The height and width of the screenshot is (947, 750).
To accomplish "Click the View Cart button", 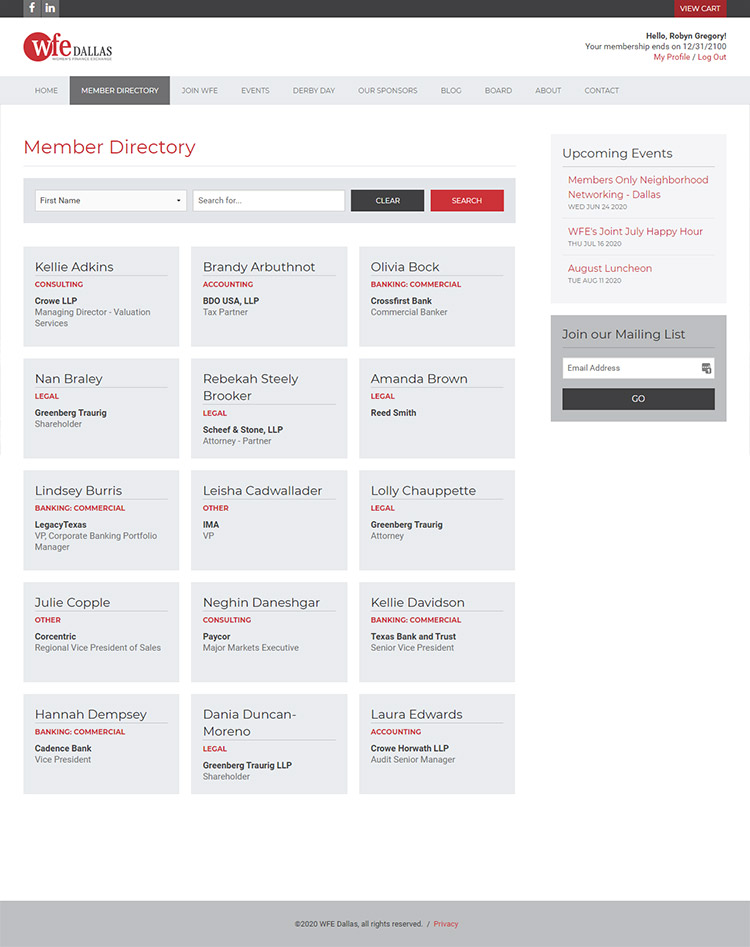I will (x=700, y=8).
